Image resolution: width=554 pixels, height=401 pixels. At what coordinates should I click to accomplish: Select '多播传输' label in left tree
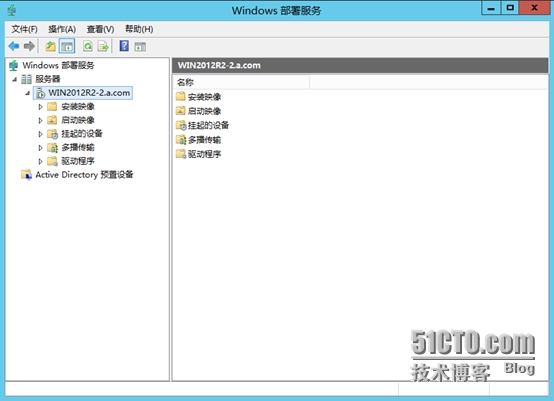pos(78,147)
